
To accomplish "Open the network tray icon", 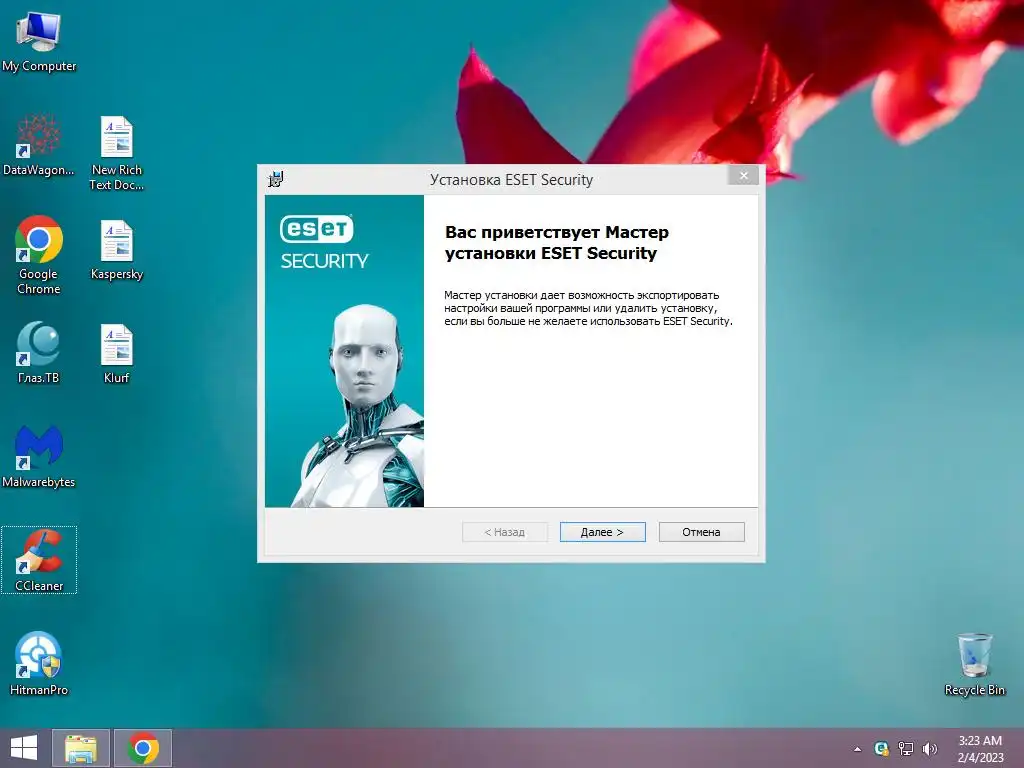I will pyautogui.click(x=906, y=748).
